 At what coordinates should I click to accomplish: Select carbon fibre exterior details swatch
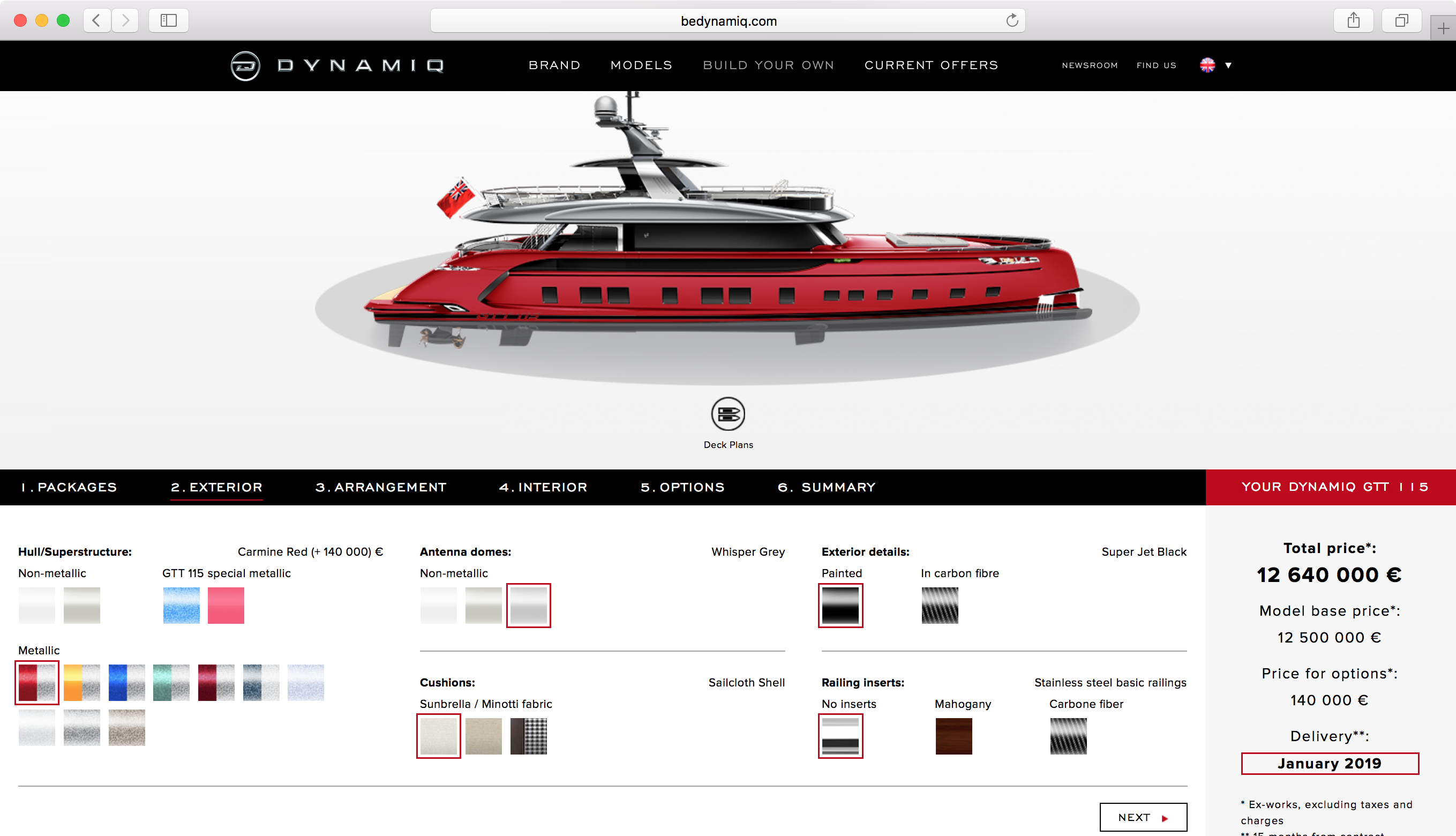940,605
